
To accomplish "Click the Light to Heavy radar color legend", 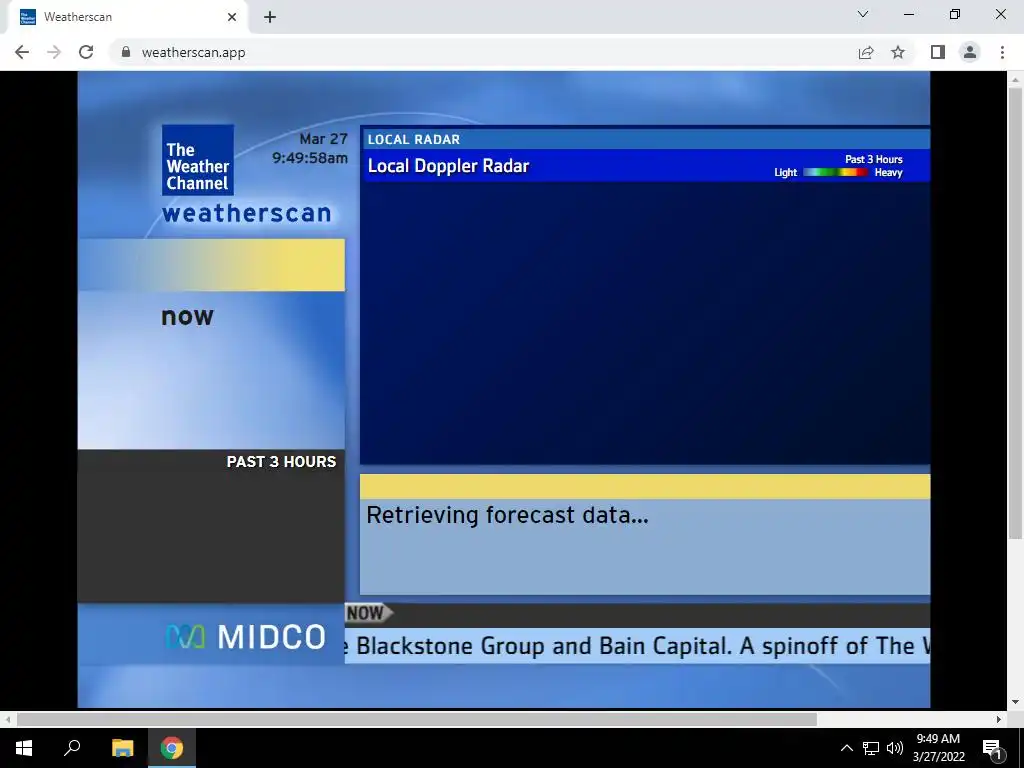I will coord(839,172).
